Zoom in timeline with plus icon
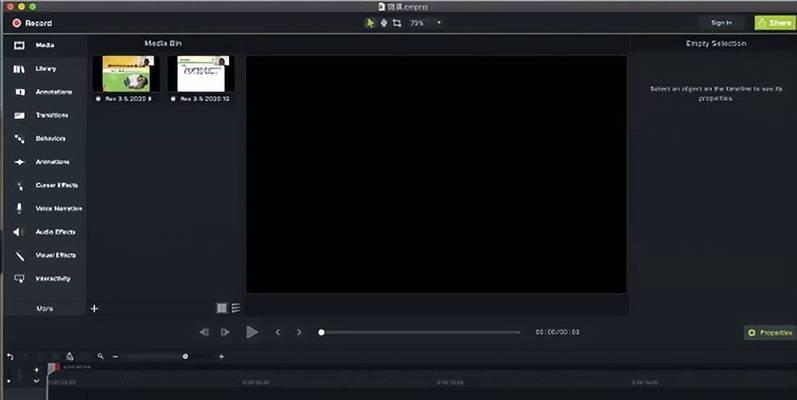This screenshot has width=797, height=400. click(x=221, y=357)
